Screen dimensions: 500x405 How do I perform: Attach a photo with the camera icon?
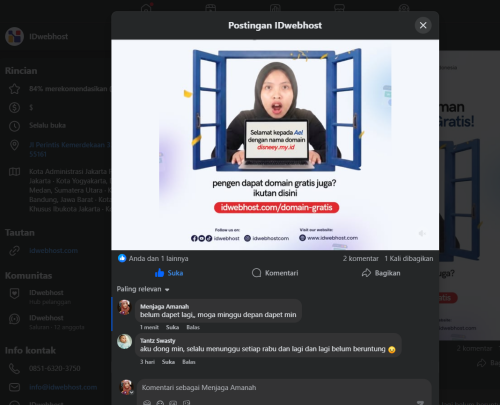[x=173, y=403]
